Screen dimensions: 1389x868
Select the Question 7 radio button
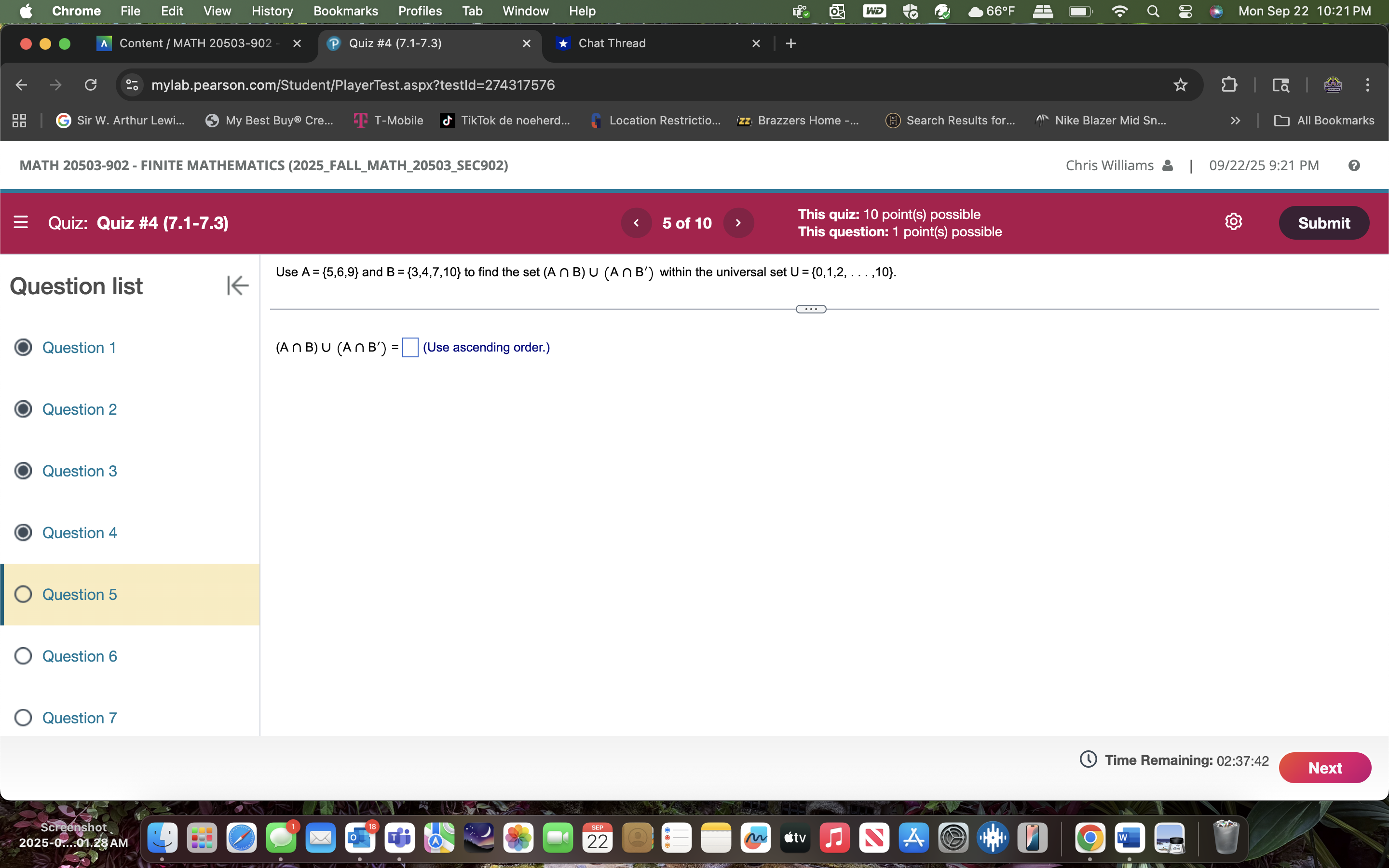coord(23,717)
